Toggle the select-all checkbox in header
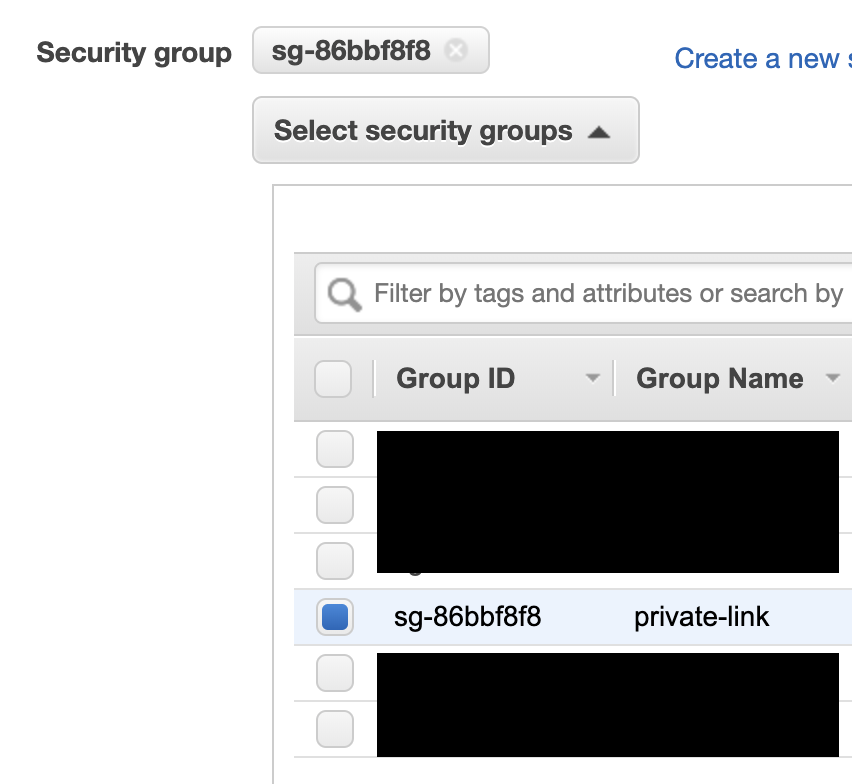 [333, 379]
